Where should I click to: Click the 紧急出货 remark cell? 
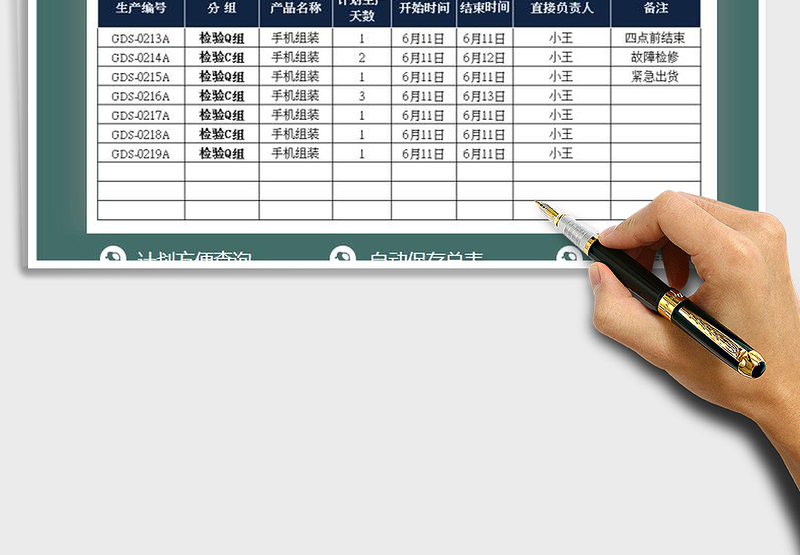coord(655,77)
